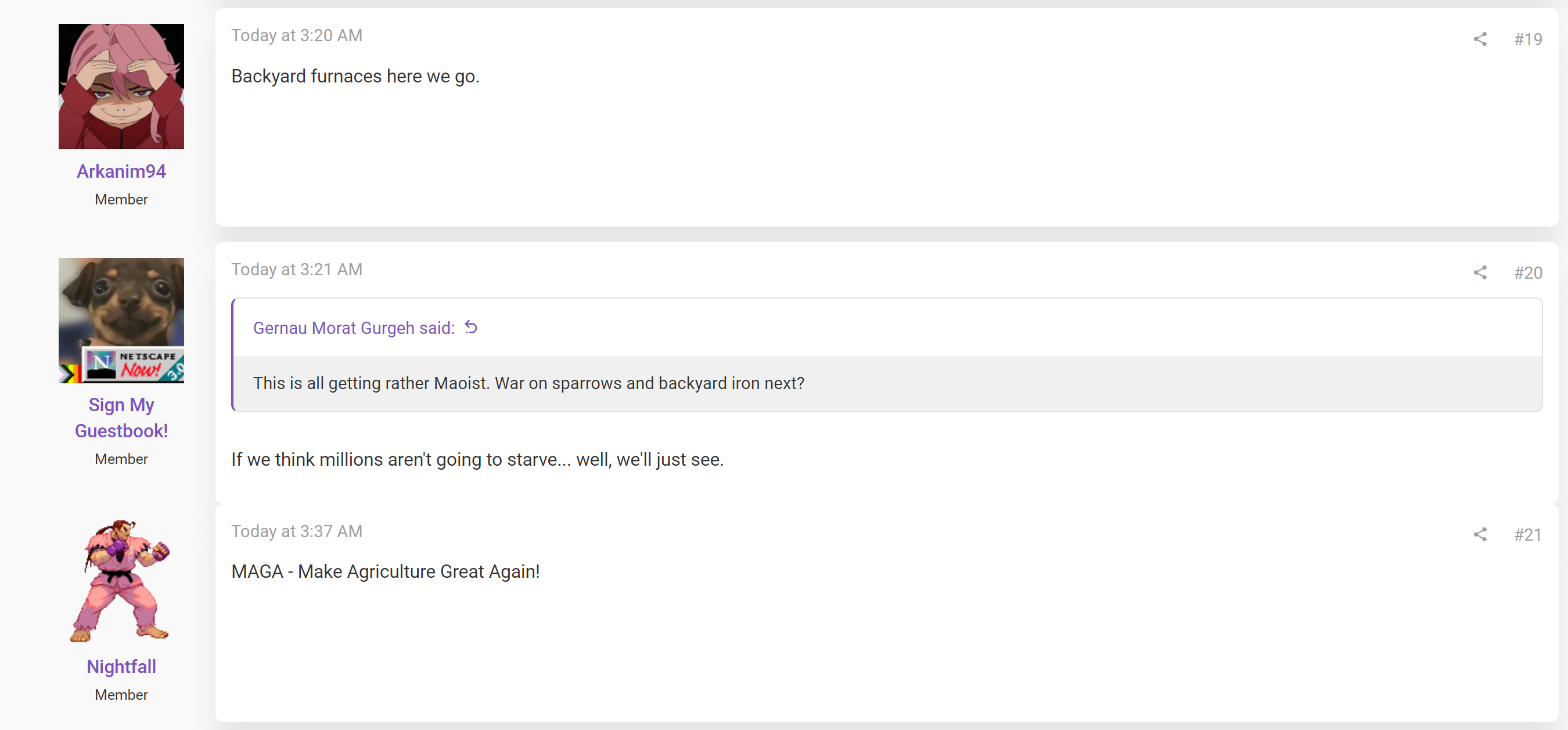Viewport: 1568px width, 730px height.
Task: Open Sign My Guestbook! user profile
Action: [x=121, y=418]
